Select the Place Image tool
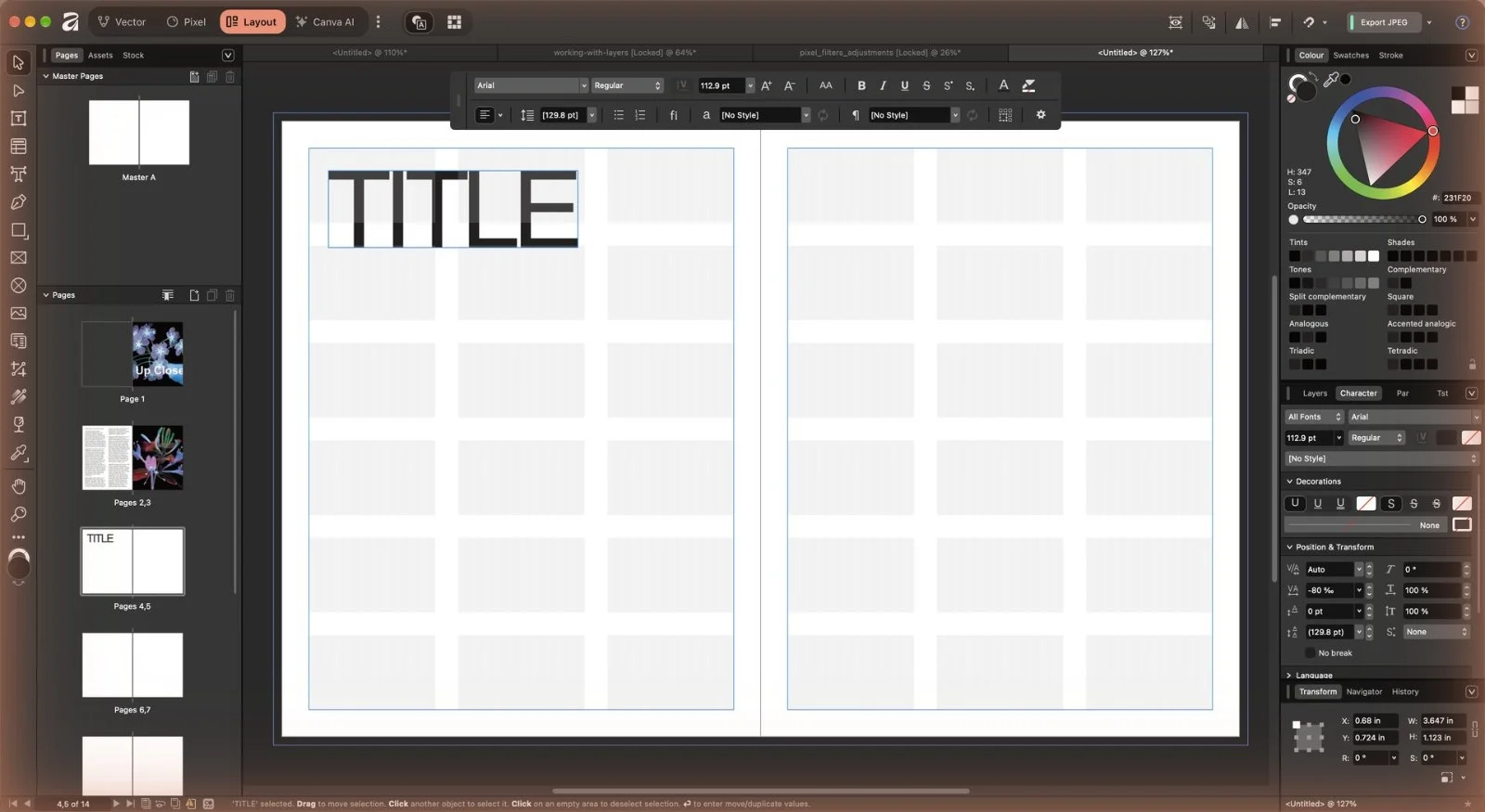The image size is (1485, 812). click(19, 314)
